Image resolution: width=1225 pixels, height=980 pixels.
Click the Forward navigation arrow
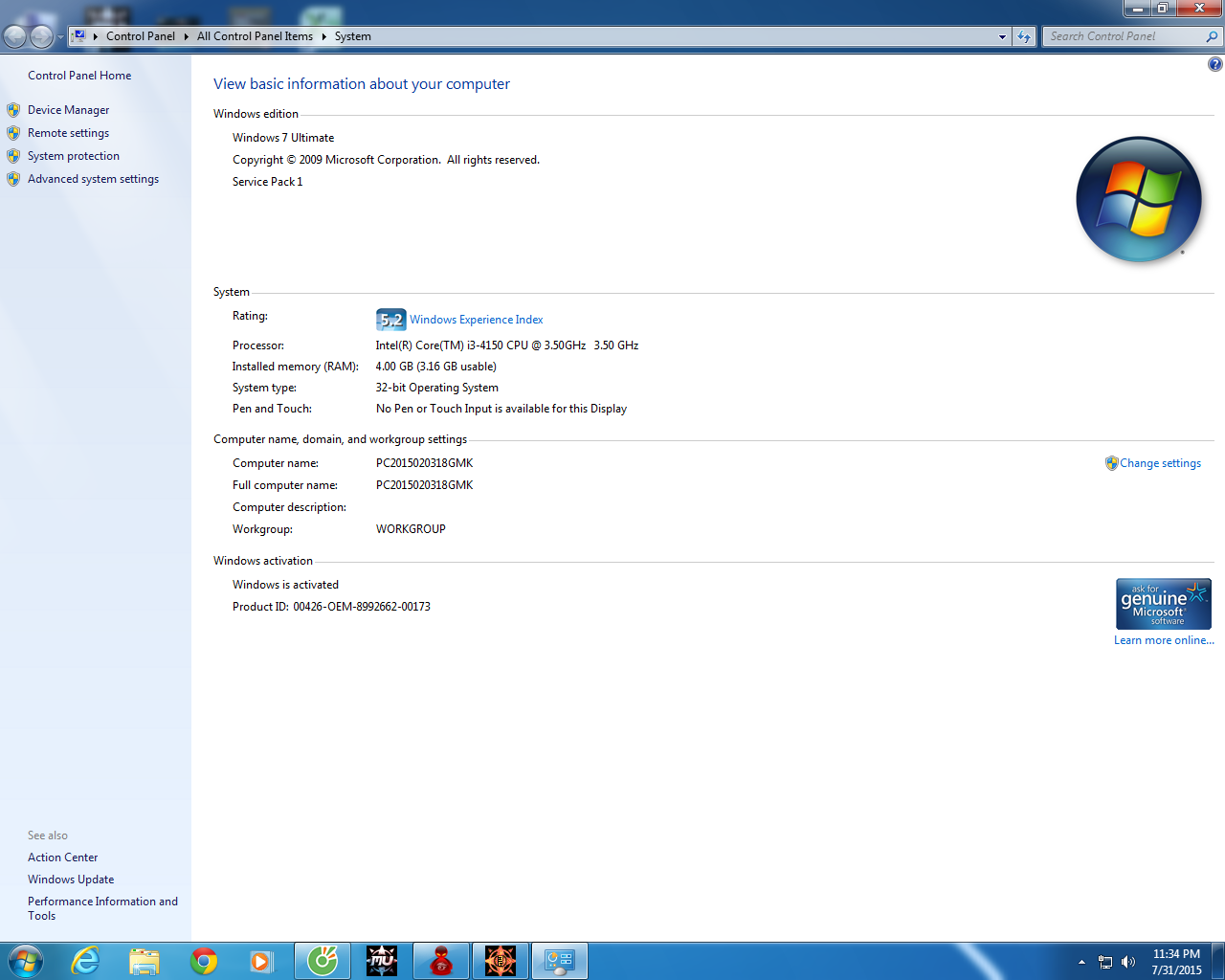tap(41, 36)
